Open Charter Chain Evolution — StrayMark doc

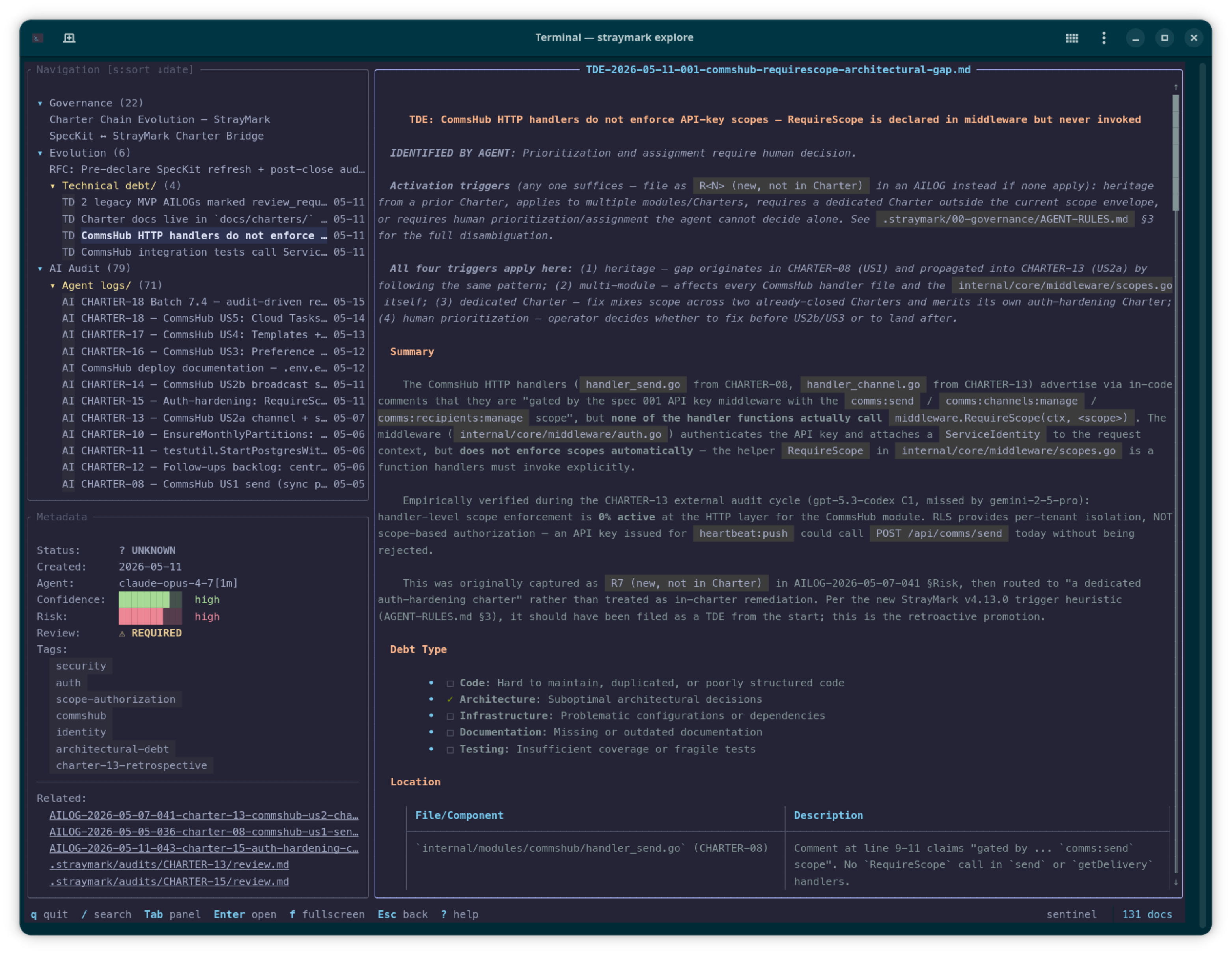click(160, 119)
